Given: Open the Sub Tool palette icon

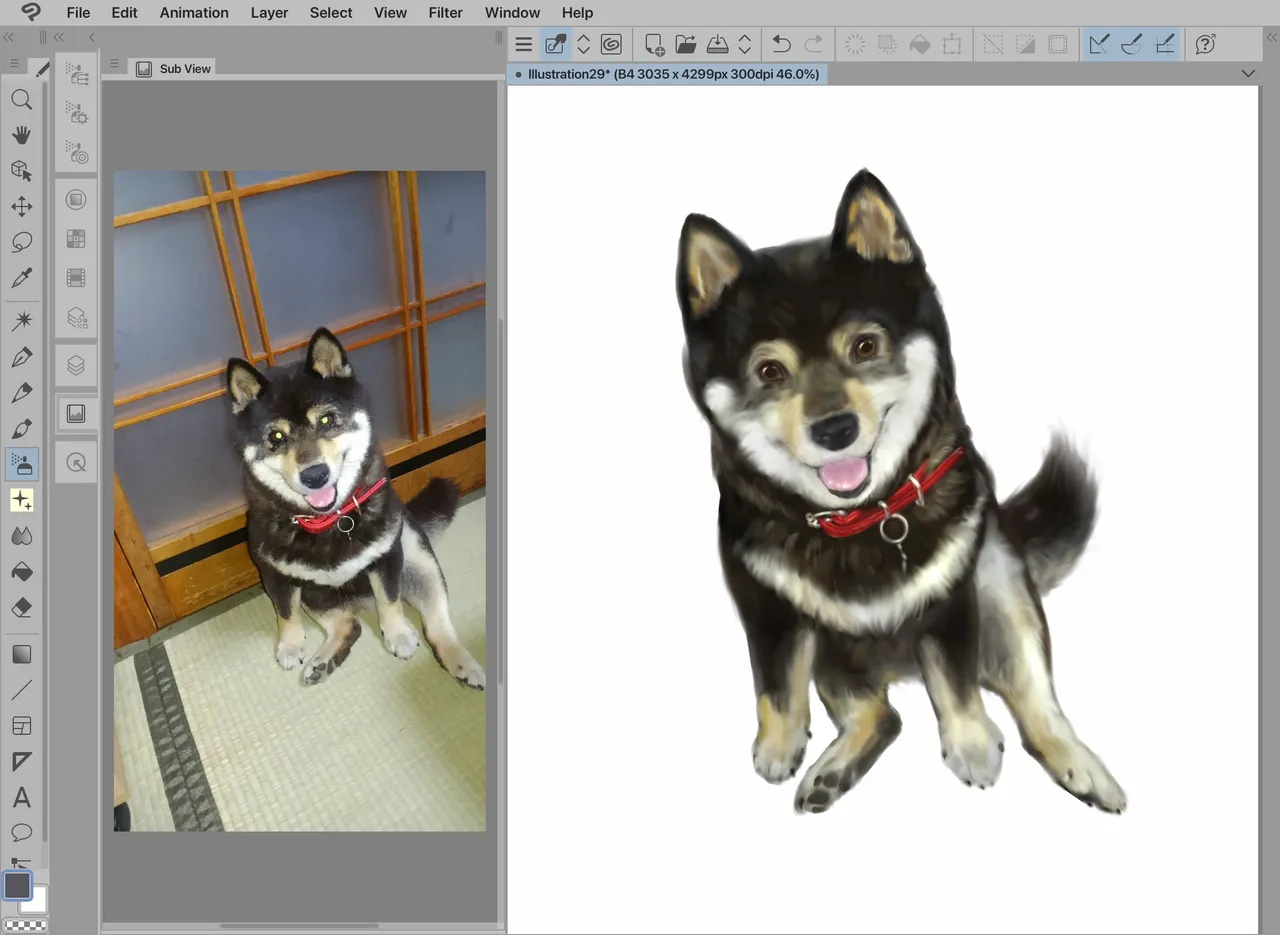Looking at the screenshot, I should tap(76, 74).
